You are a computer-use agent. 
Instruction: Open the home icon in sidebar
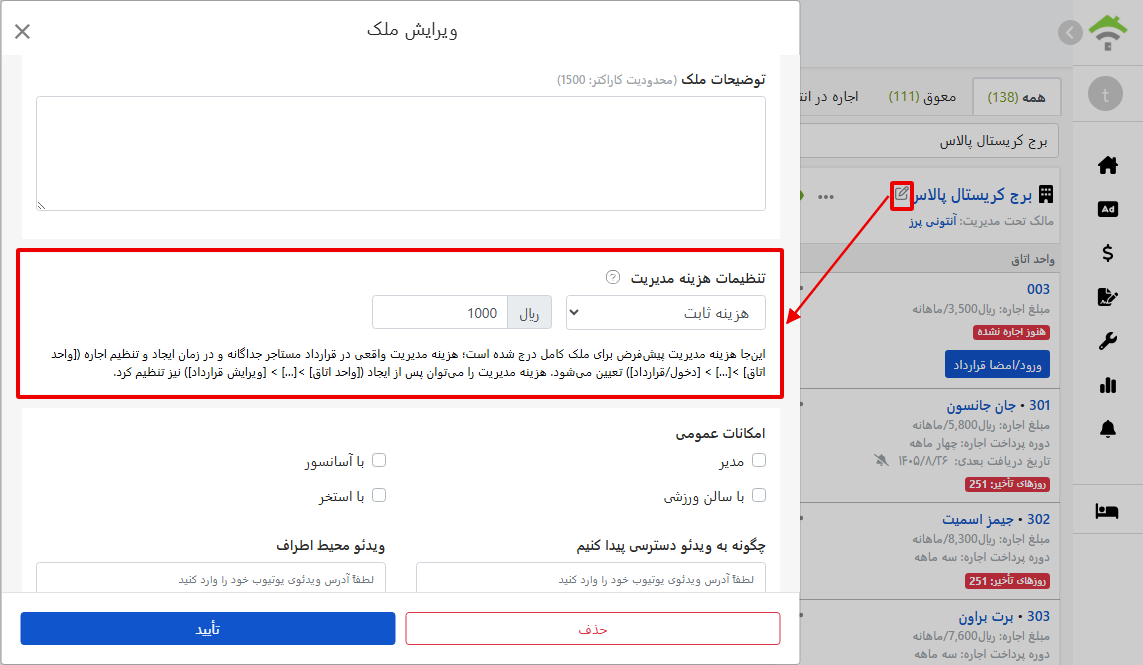point(1107,166)
